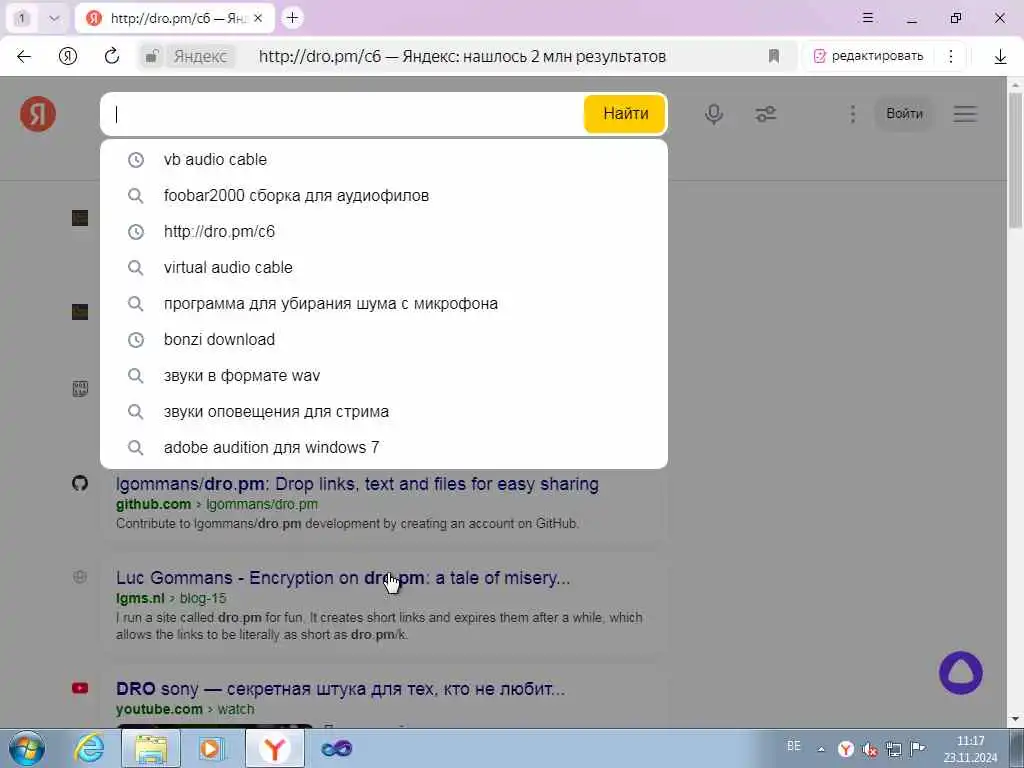Open Windows Explorer folder in taskbar
The image size is (1024, 768).
[x=151, y=748]
